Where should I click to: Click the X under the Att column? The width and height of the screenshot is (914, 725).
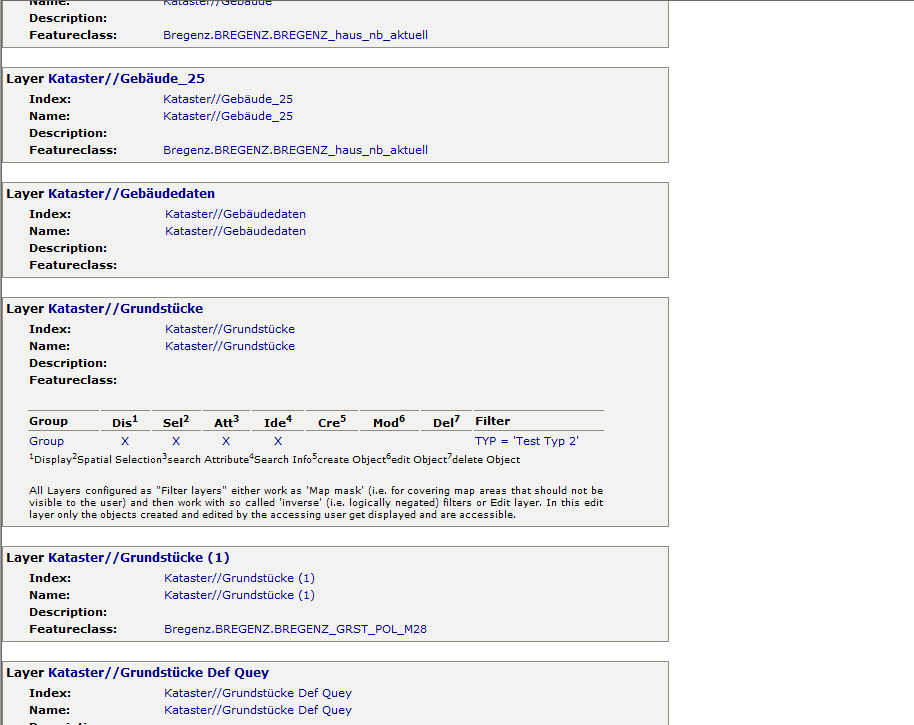point(226,441)
